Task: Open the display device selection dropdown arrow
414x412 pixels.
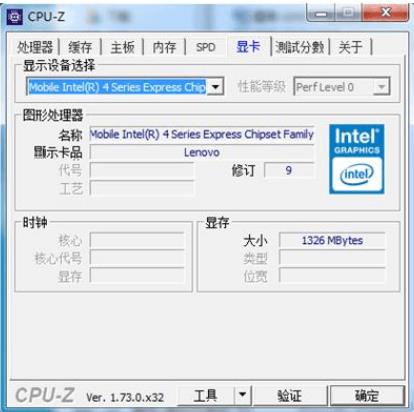Action: pos(216,87)
